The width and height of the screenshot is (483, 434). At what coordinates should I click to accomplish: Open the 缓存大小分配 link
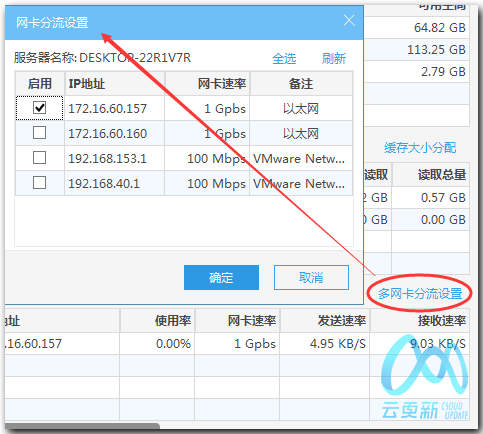tap(420, 148)
